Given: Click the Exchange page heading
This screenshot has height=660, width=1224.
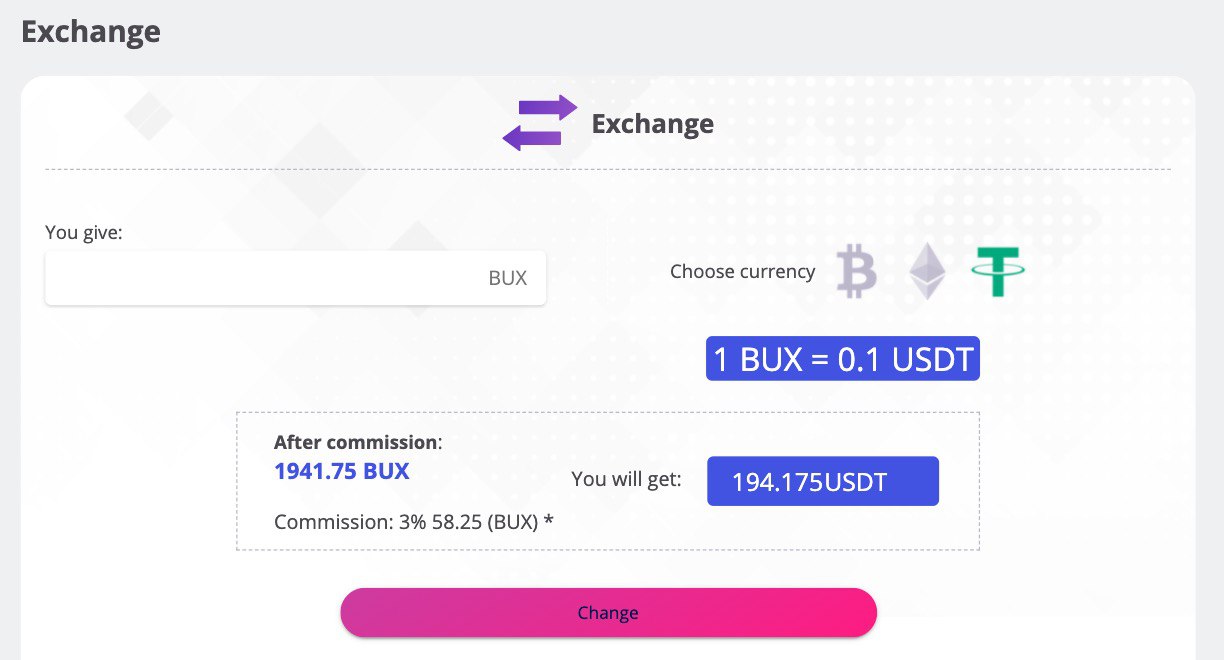Looking at the screenshot, I should pyautogui.click(x=91, y=31).
